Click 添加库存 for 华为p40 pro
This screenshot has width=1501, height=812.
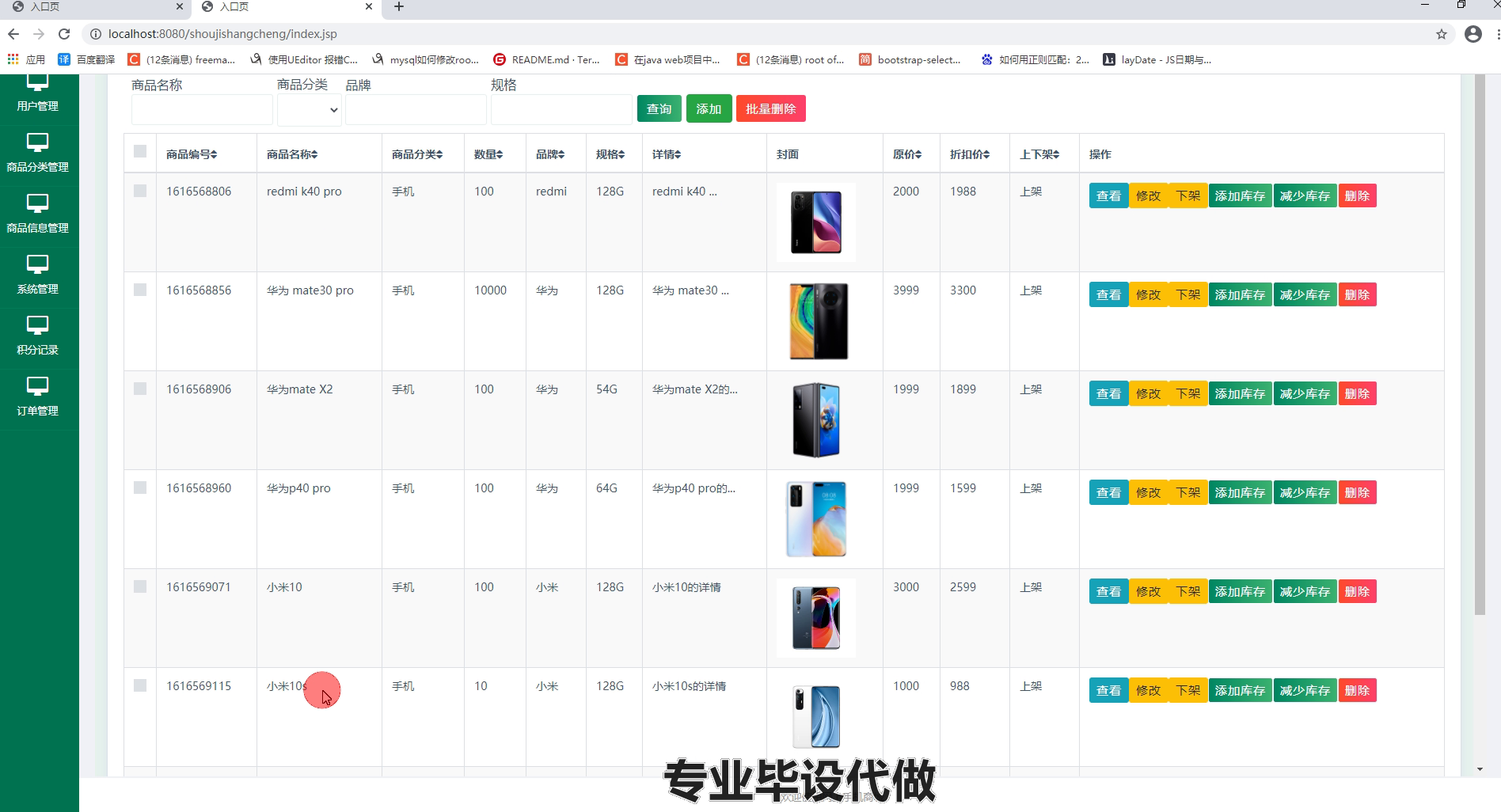coord(1240,493)
